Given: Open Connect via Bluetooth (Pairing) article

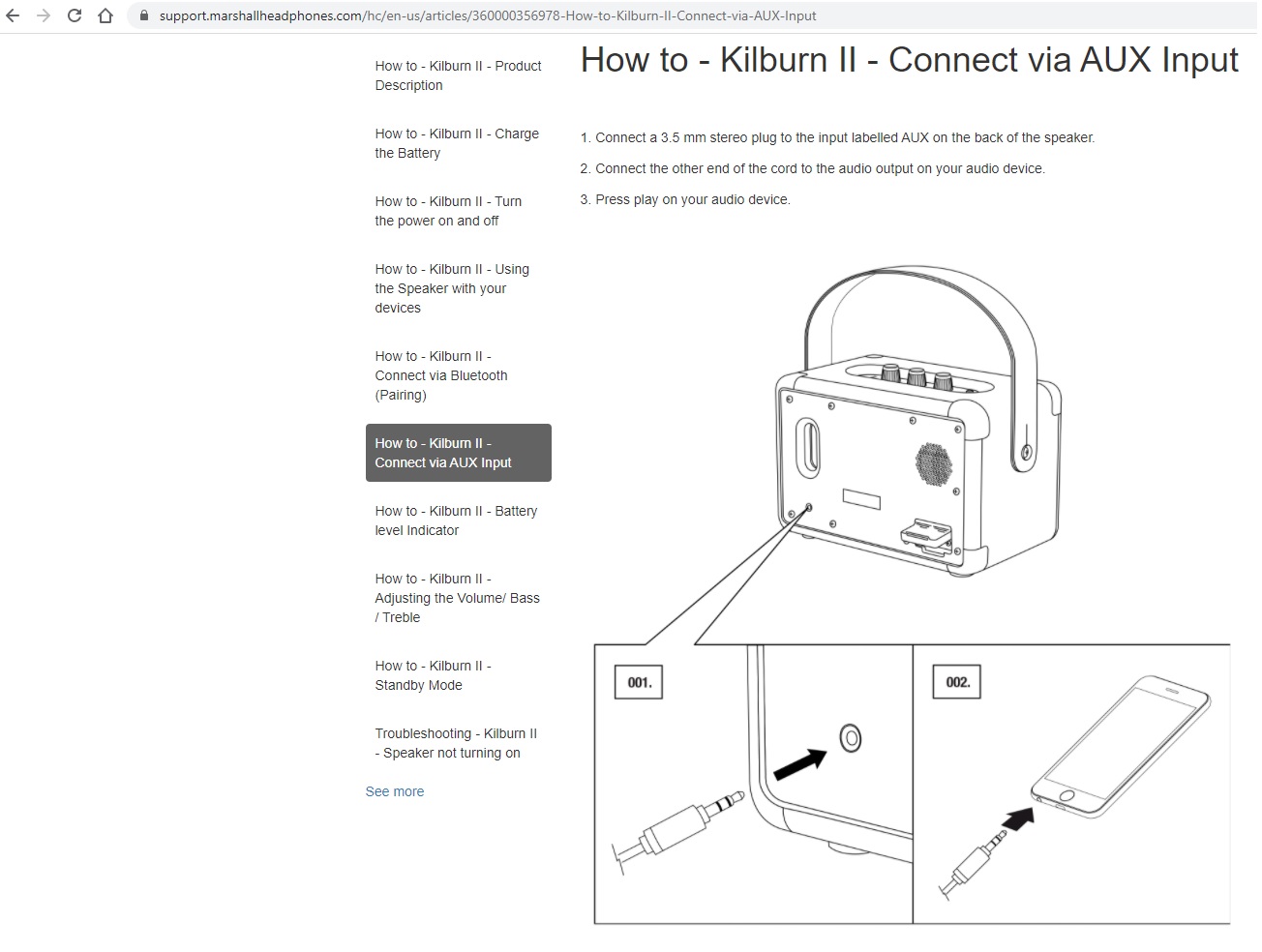Looking at the screenshot, I should 441,375.
